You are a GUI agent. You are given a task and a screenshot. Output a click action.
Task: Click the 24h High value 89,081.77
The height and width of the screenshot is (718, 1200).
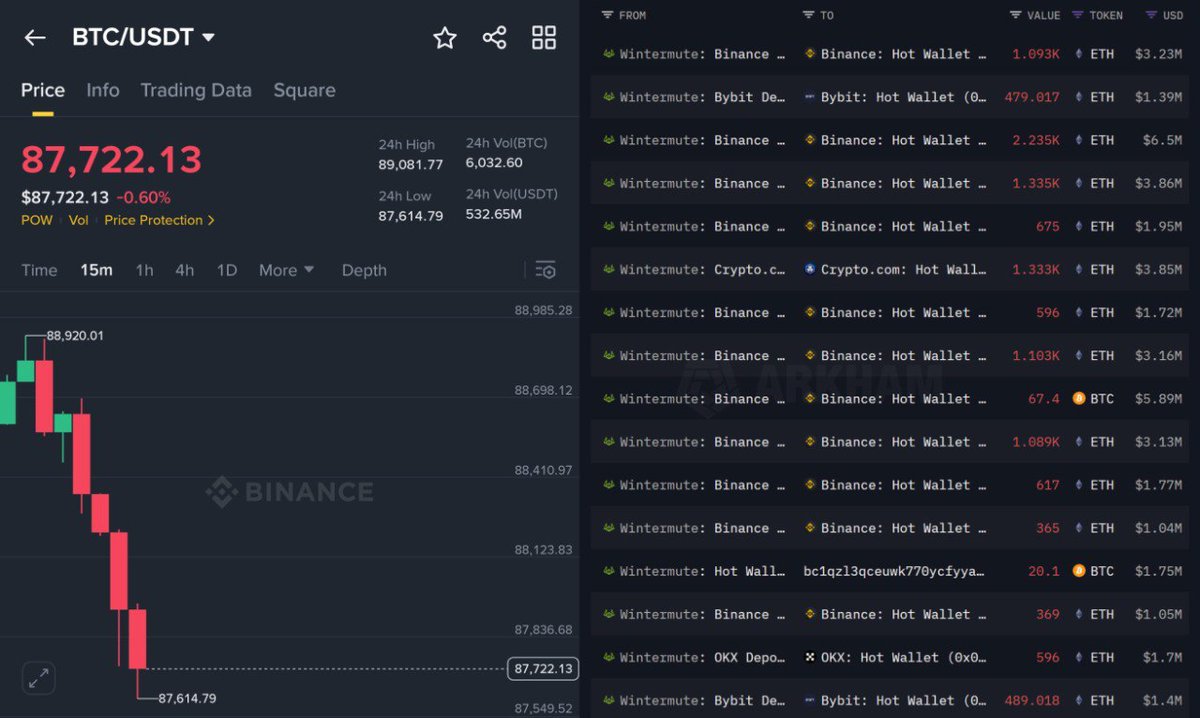410,164
